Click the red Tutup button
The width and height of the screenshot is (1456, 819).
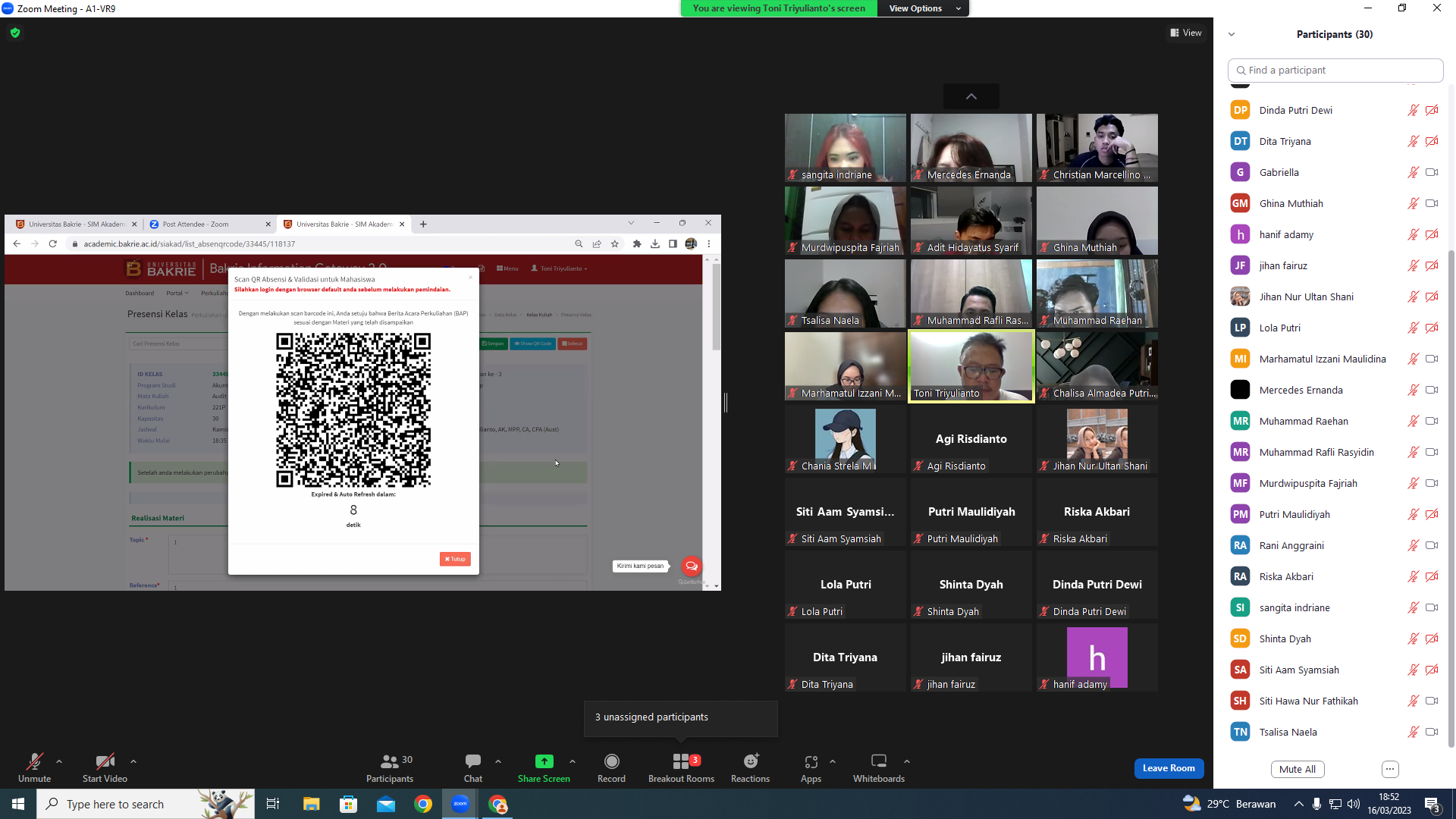pyautogui.click(x=455, y=559)
